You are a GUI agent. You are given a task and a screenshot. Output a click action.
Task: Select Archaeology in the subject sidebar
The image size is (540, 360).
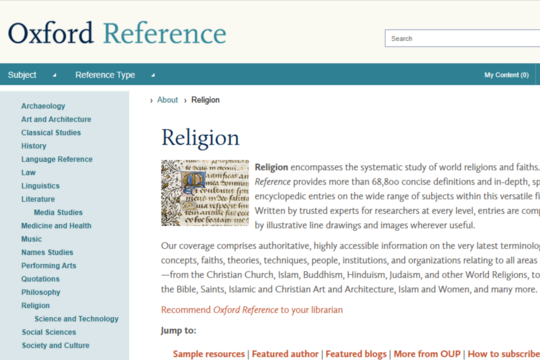pyautogui.click(x=43, y=106)
